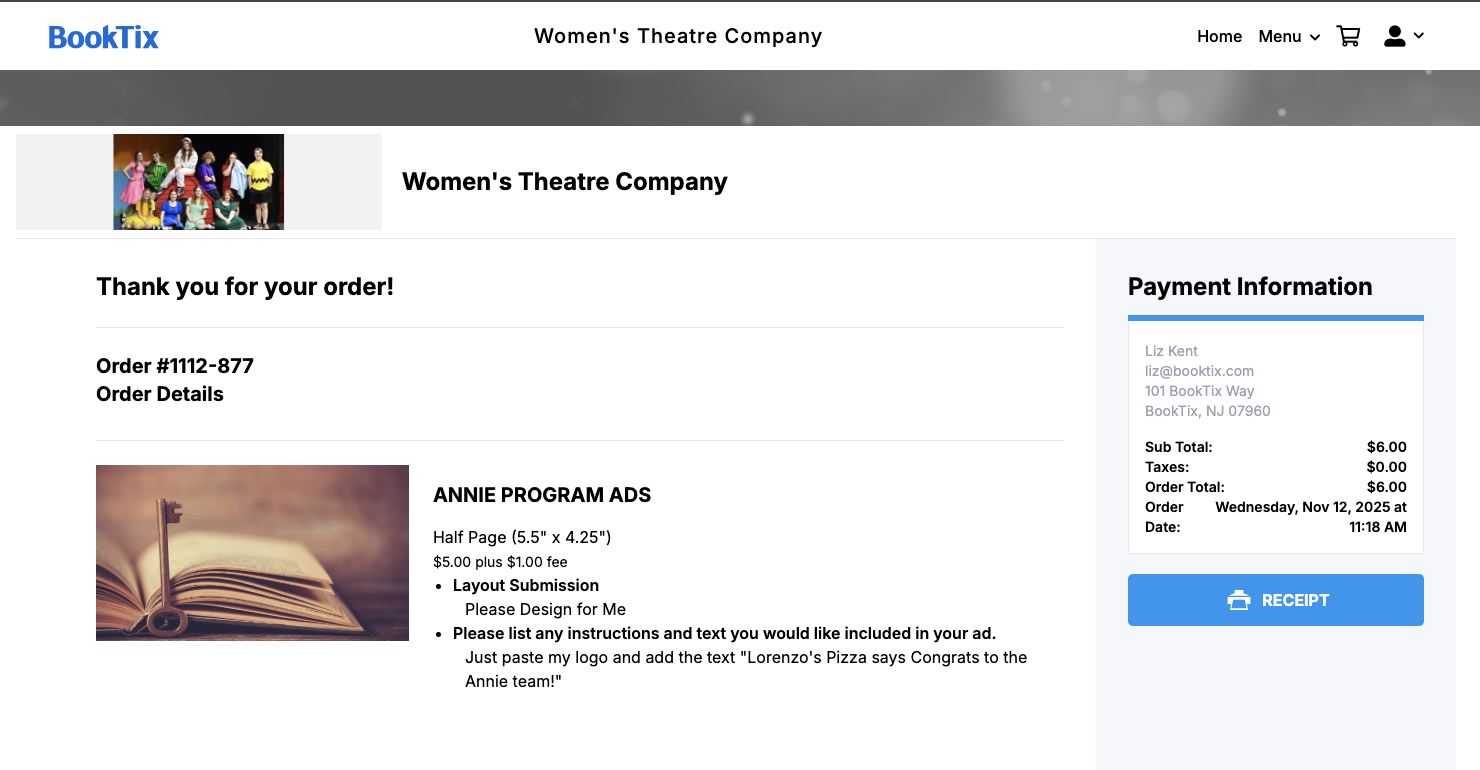Click the Order #1112-877 number

[175, 366]
